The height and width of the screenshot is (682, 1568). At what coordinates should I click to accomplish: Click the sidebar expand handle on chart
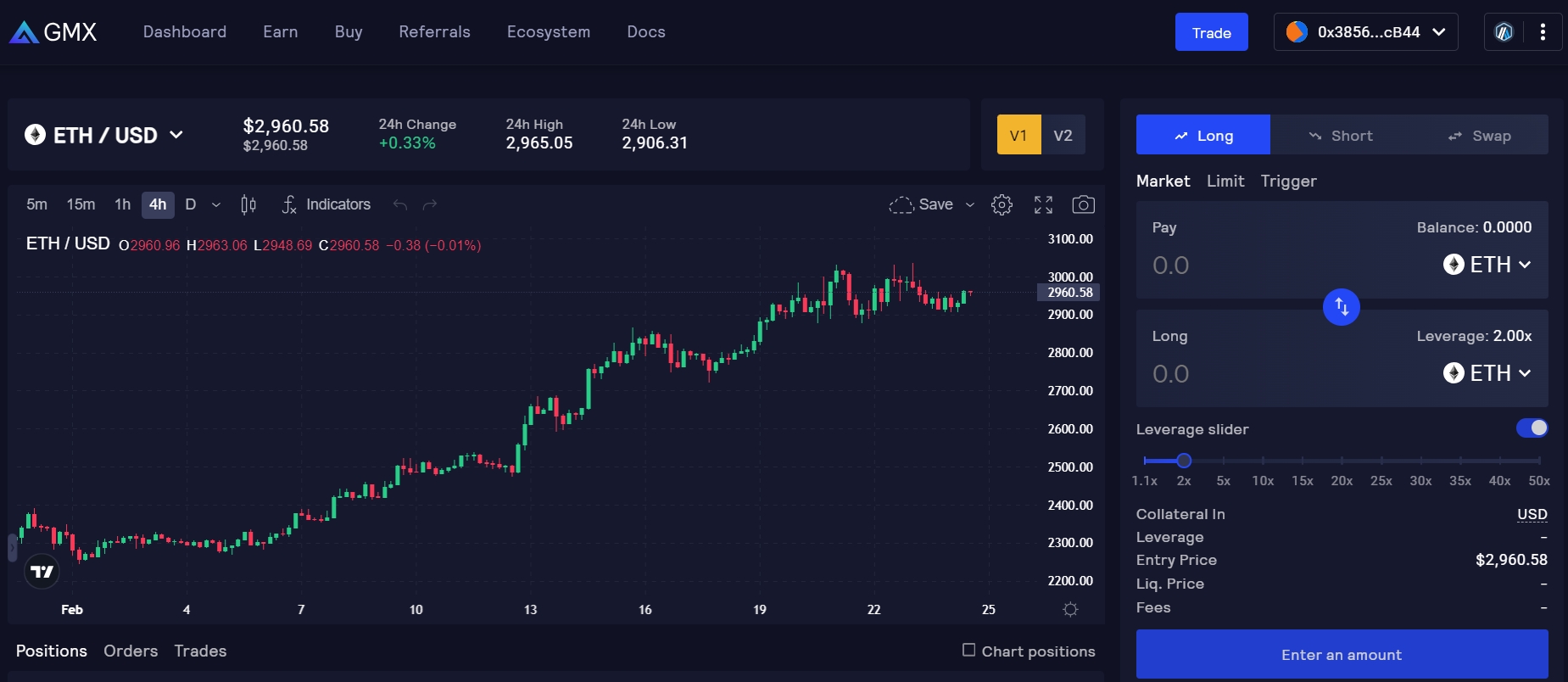point(12,548)
